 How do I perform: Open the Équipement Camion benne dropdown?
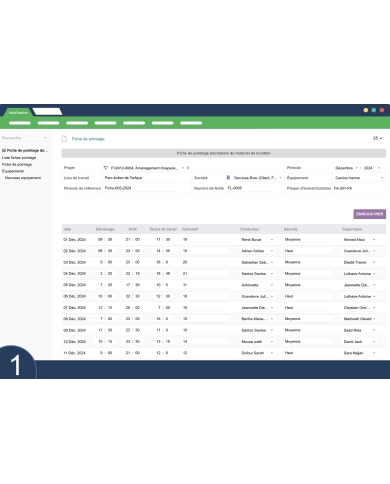point(382,178)
